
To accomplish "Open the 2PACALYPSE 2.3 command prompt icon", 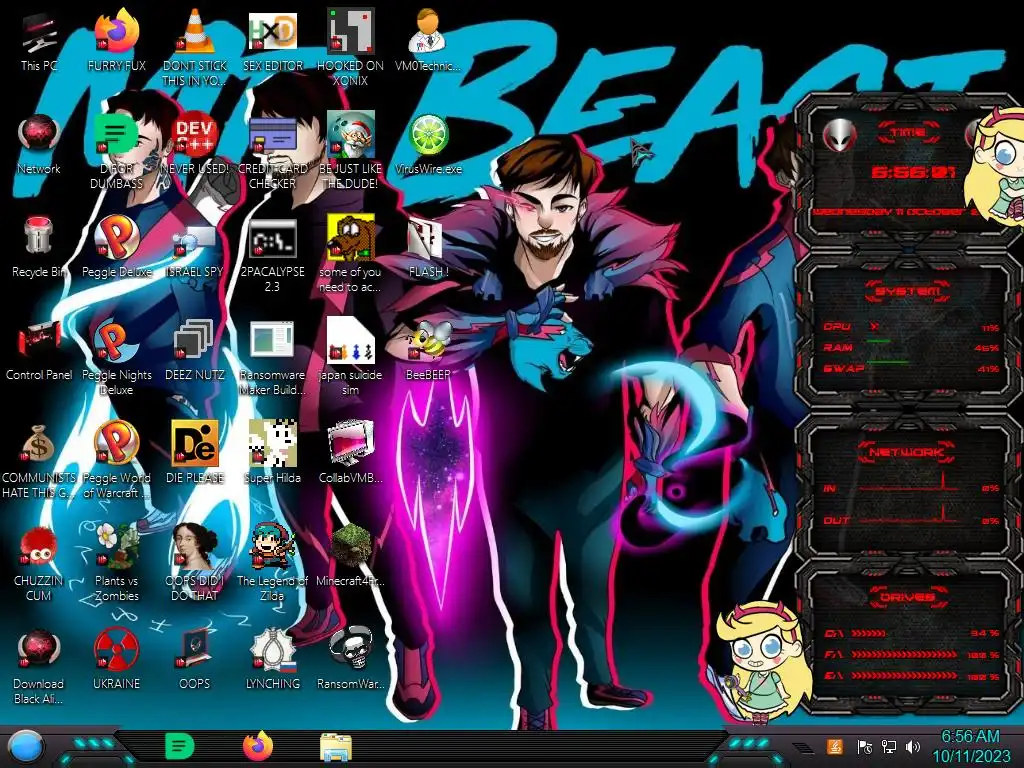I will point(272,255).
